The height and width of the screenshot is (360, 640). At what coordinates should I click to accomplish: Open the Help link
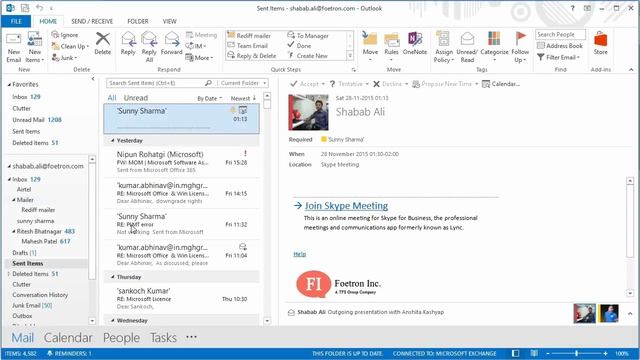[300, 254]
